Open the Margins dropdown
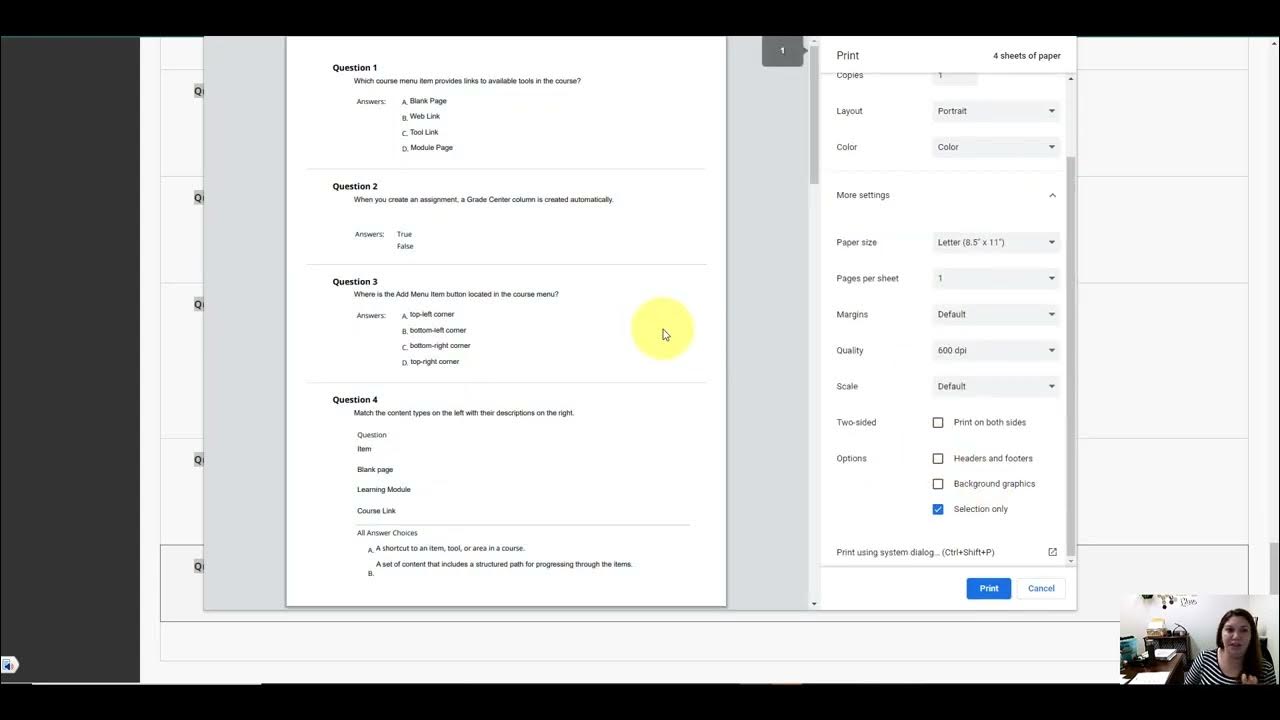Image resolution: width=1280 pixels, height=720 pixels. (x=996, y=314)
